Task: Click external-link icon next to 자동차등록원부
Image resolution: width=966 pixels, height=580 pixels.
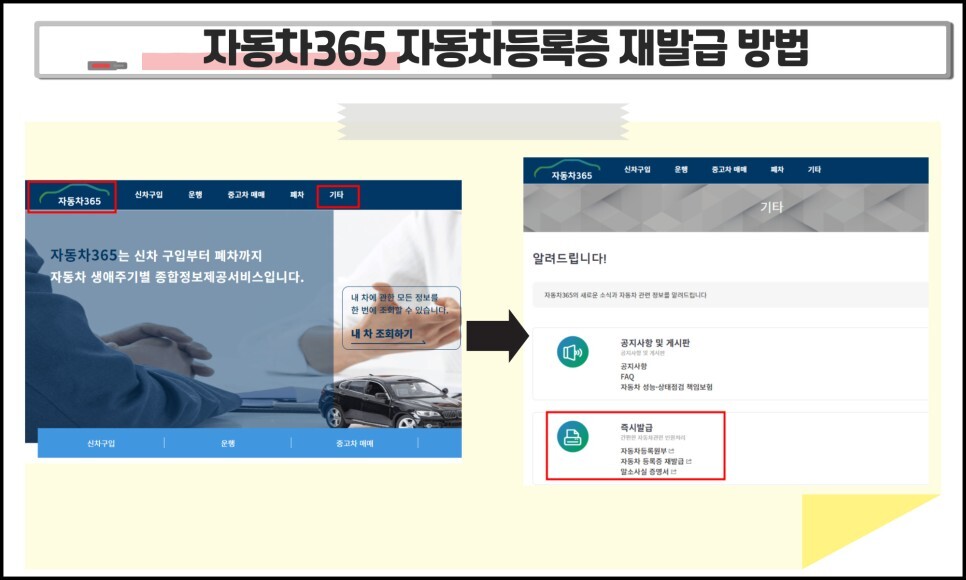Action: point(672,451)
